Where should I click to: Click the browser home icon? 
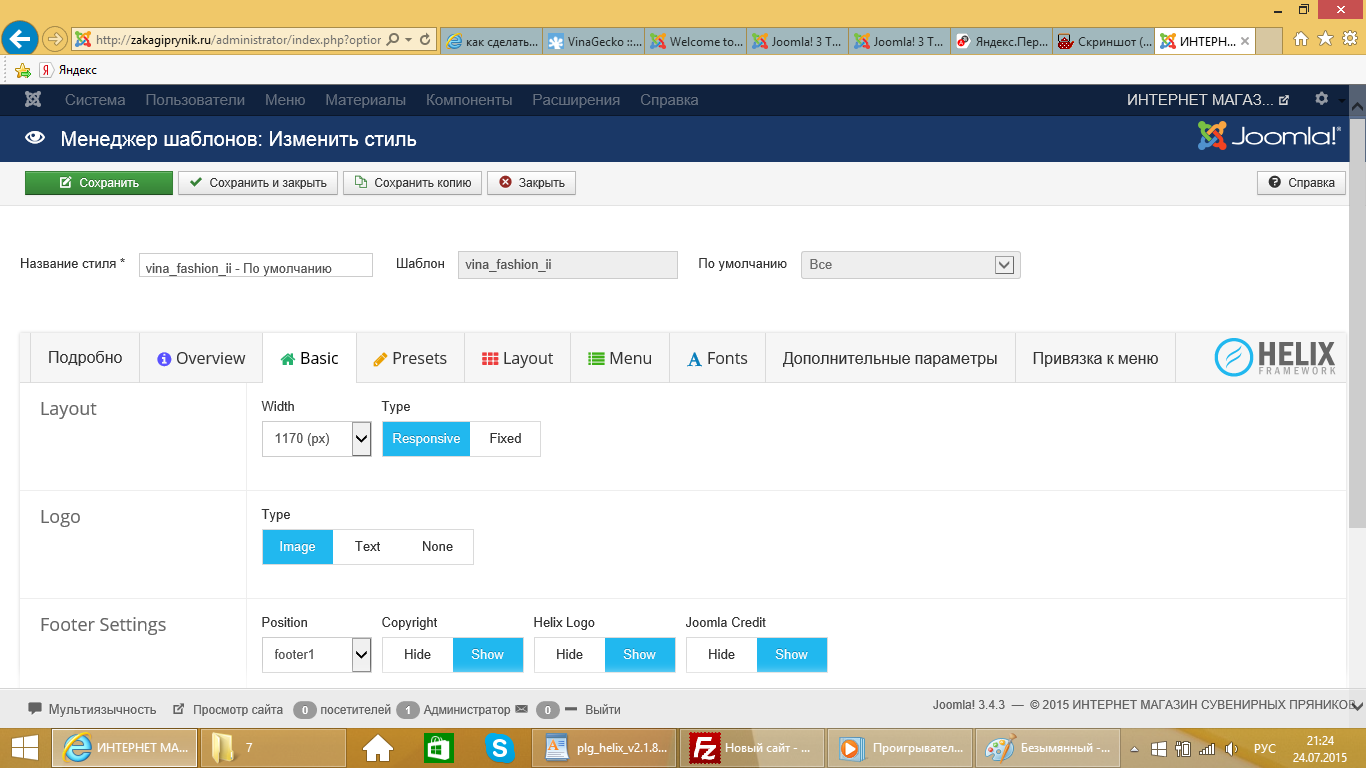tap(1301, 39)
